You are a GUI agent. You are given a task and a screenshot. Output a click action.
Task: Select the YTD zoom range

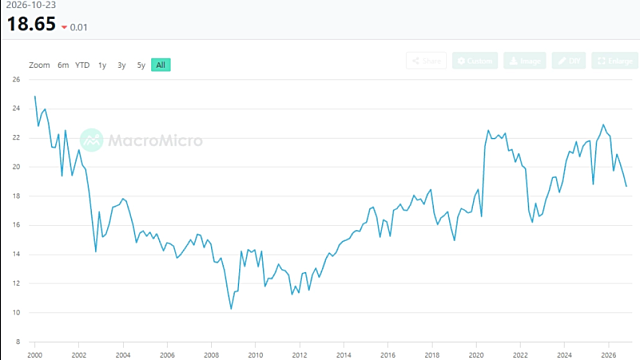coord(82,65)
